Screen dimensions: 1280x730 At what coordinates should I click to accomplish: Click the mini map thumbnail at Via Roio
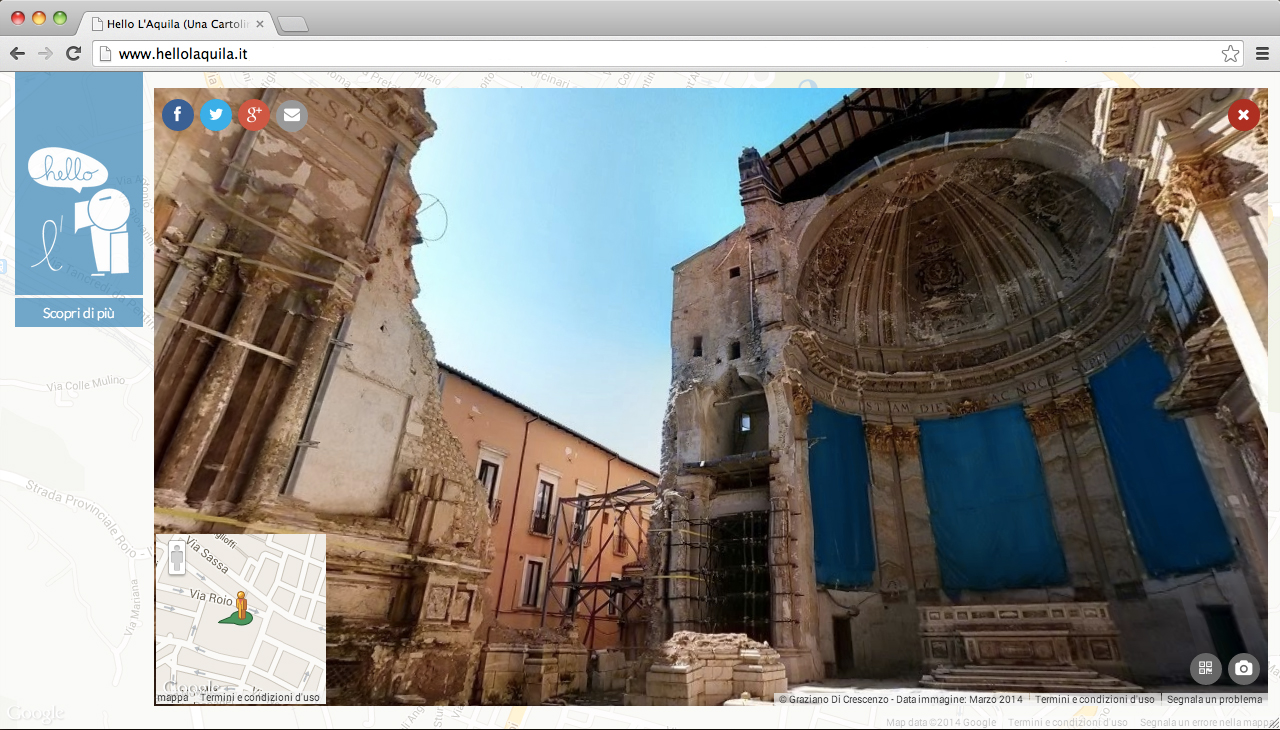(x=240, y=619)
